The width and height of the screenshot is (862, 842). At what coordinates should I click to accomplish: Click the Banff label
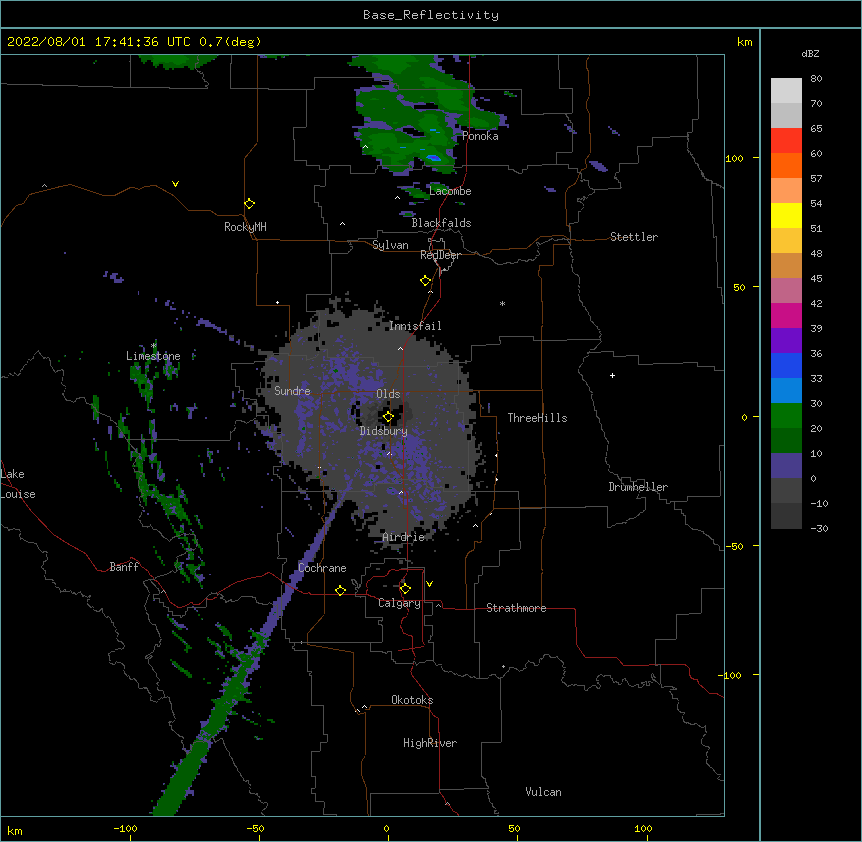click(x=124, y=567)
